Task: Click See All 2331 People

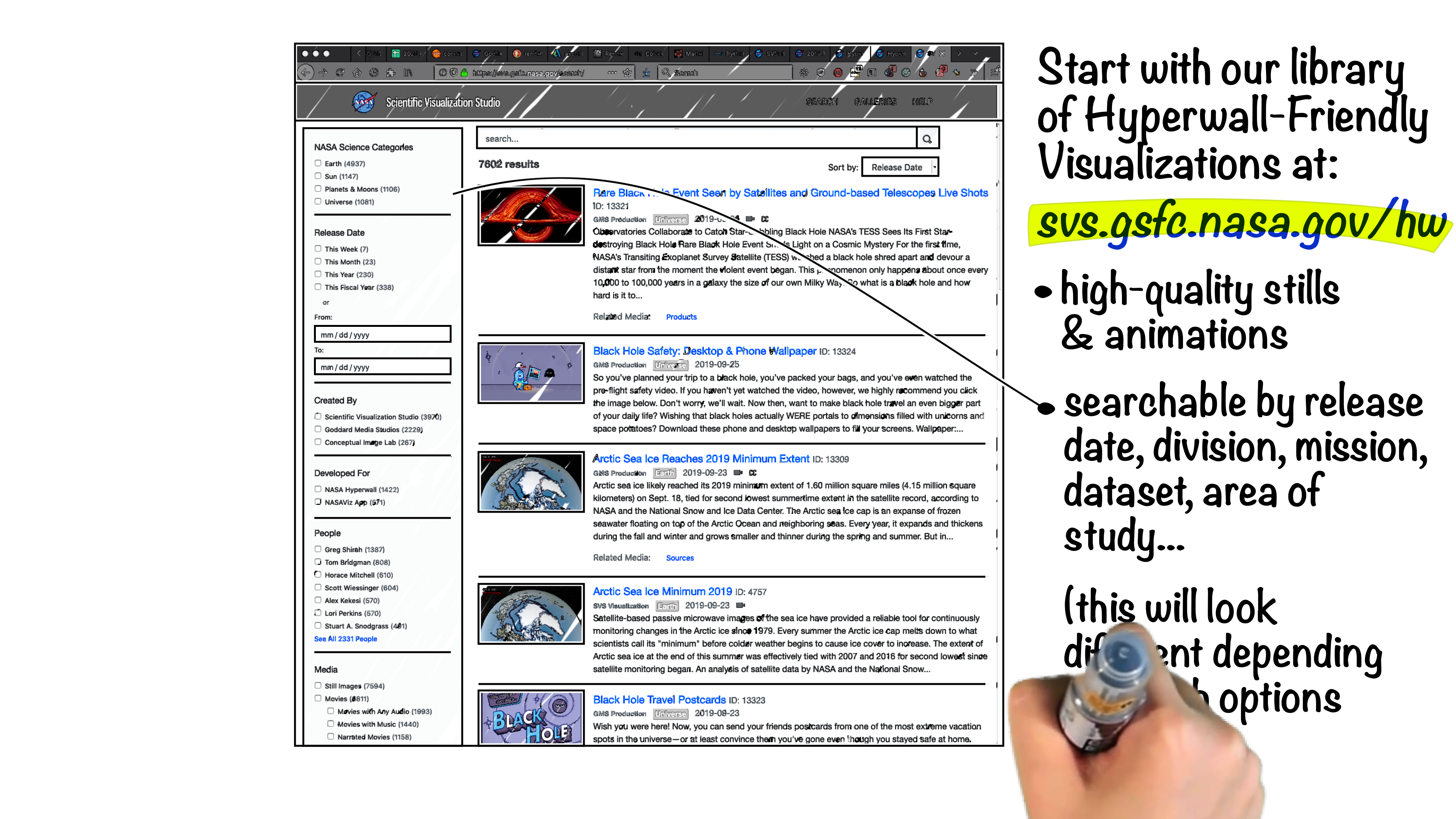Action: (x=345, y=639)
